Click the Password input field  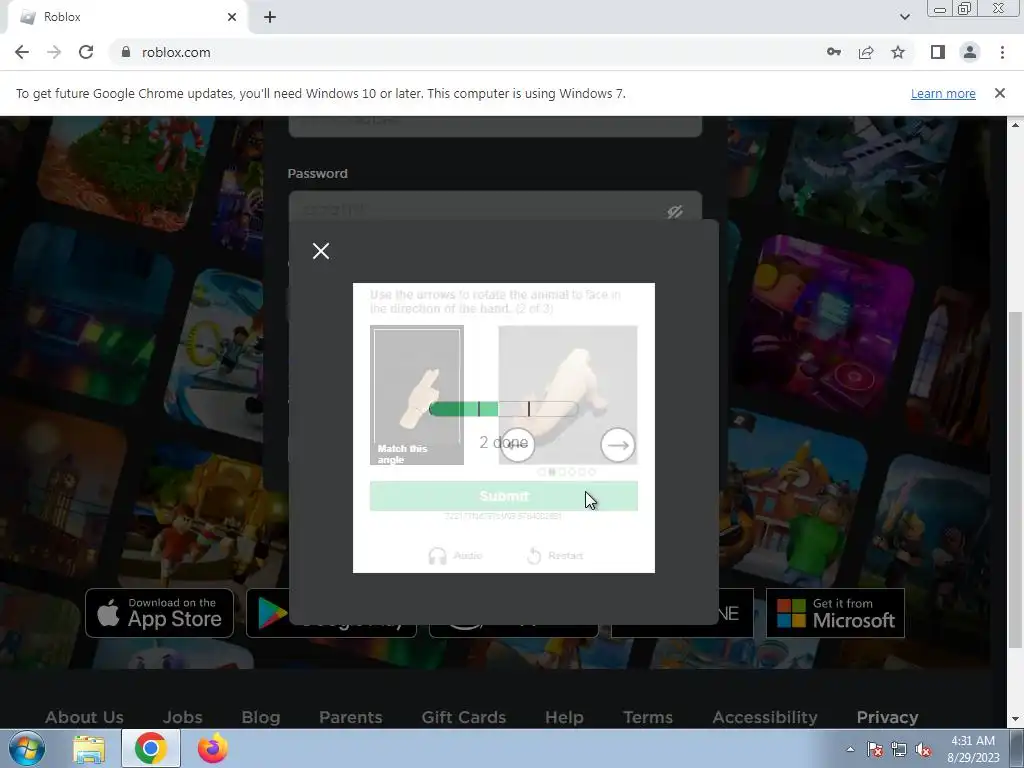[495, 206]
